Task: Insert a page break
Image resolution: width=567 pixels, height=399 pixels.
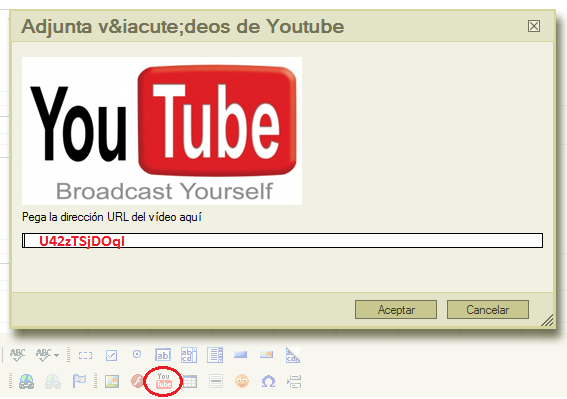Action: pos(294,382)
